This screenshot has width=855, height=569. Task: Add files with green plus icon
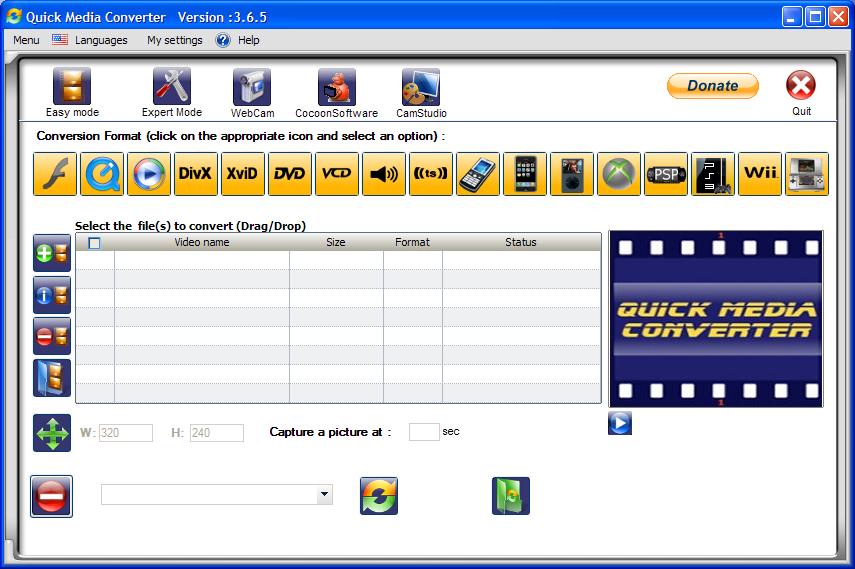click(x=52, y=253)
